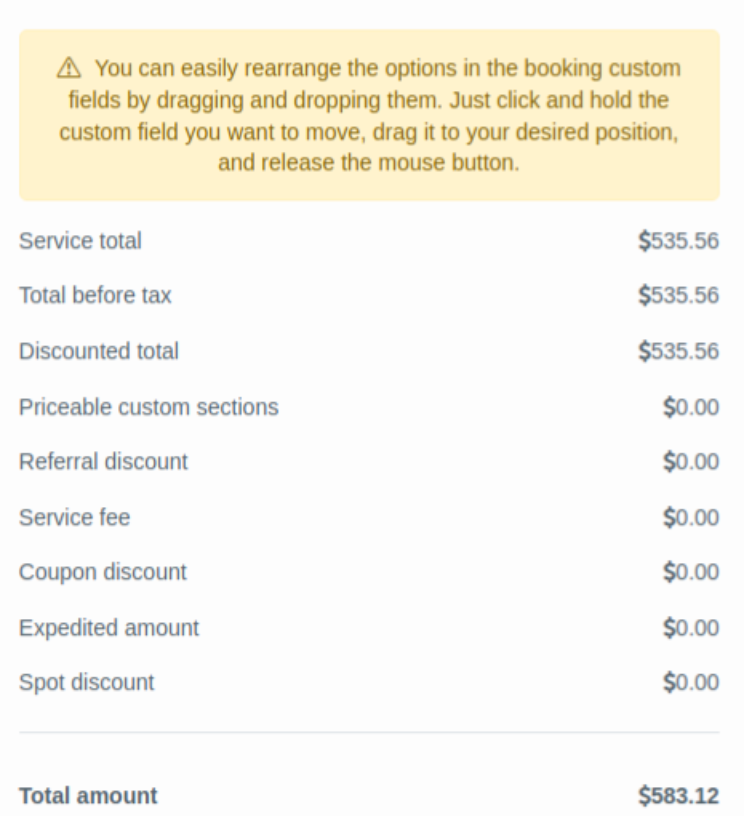Select the Coupon discount label
The image size is (744, 816).
[x=103, y=572]
